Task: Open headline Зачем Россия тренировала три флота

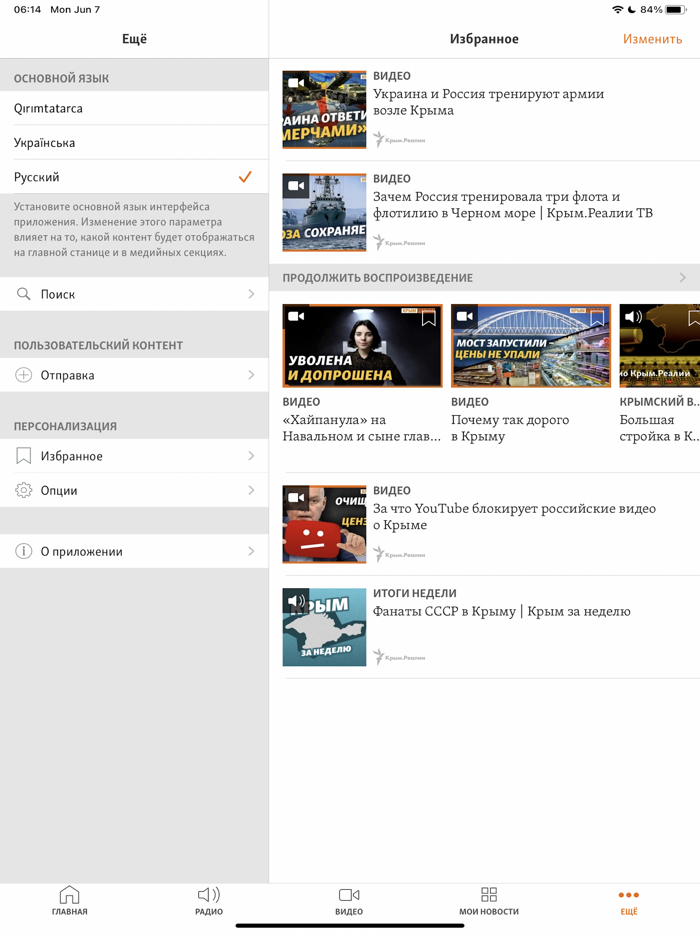Action: [x=513, y=204]
